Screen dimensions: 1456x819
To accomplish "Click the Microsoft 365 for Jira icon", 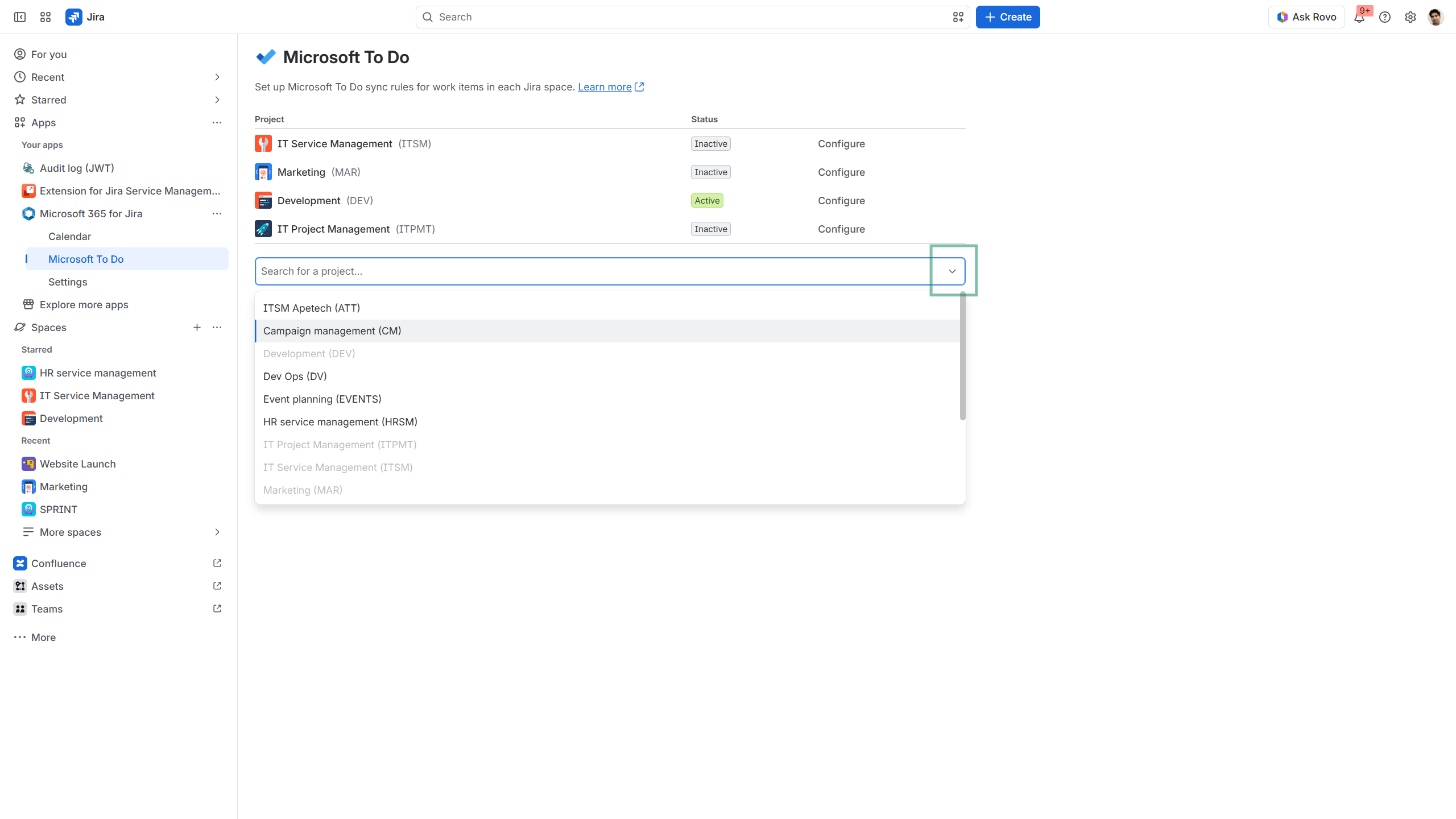I will 28,213.
